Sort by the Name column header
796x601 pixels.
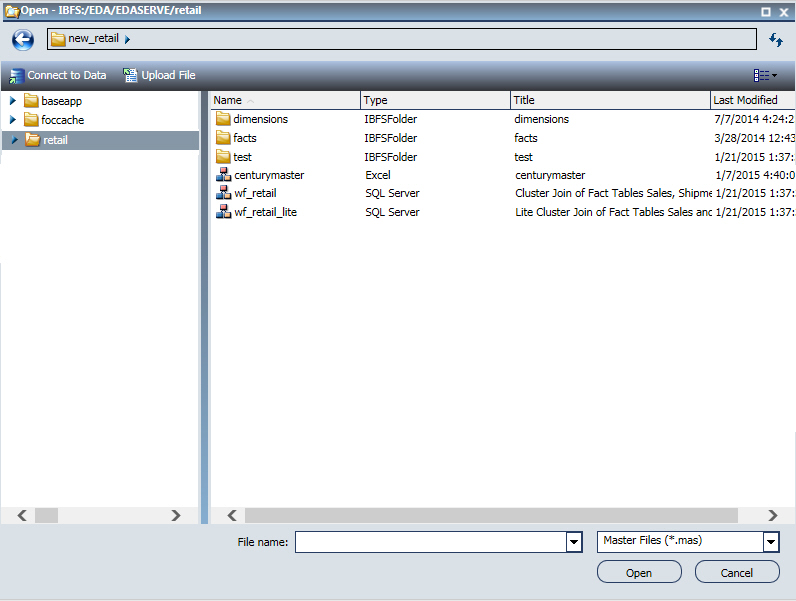point(285,101)
